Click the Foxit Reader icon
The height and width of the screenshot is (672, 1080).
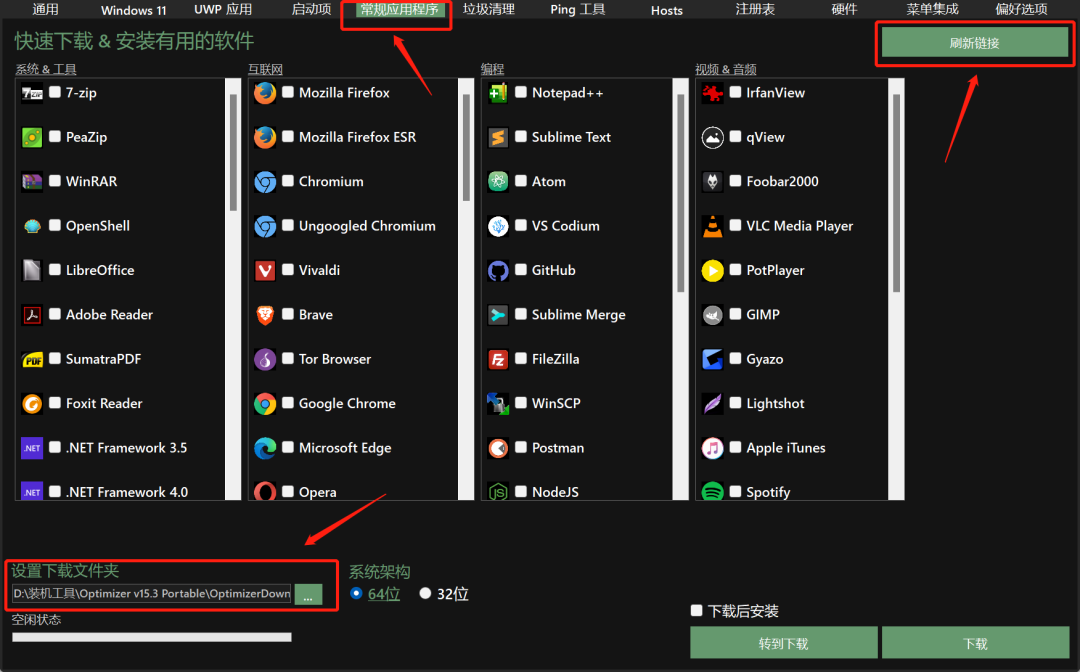(32, 403)
